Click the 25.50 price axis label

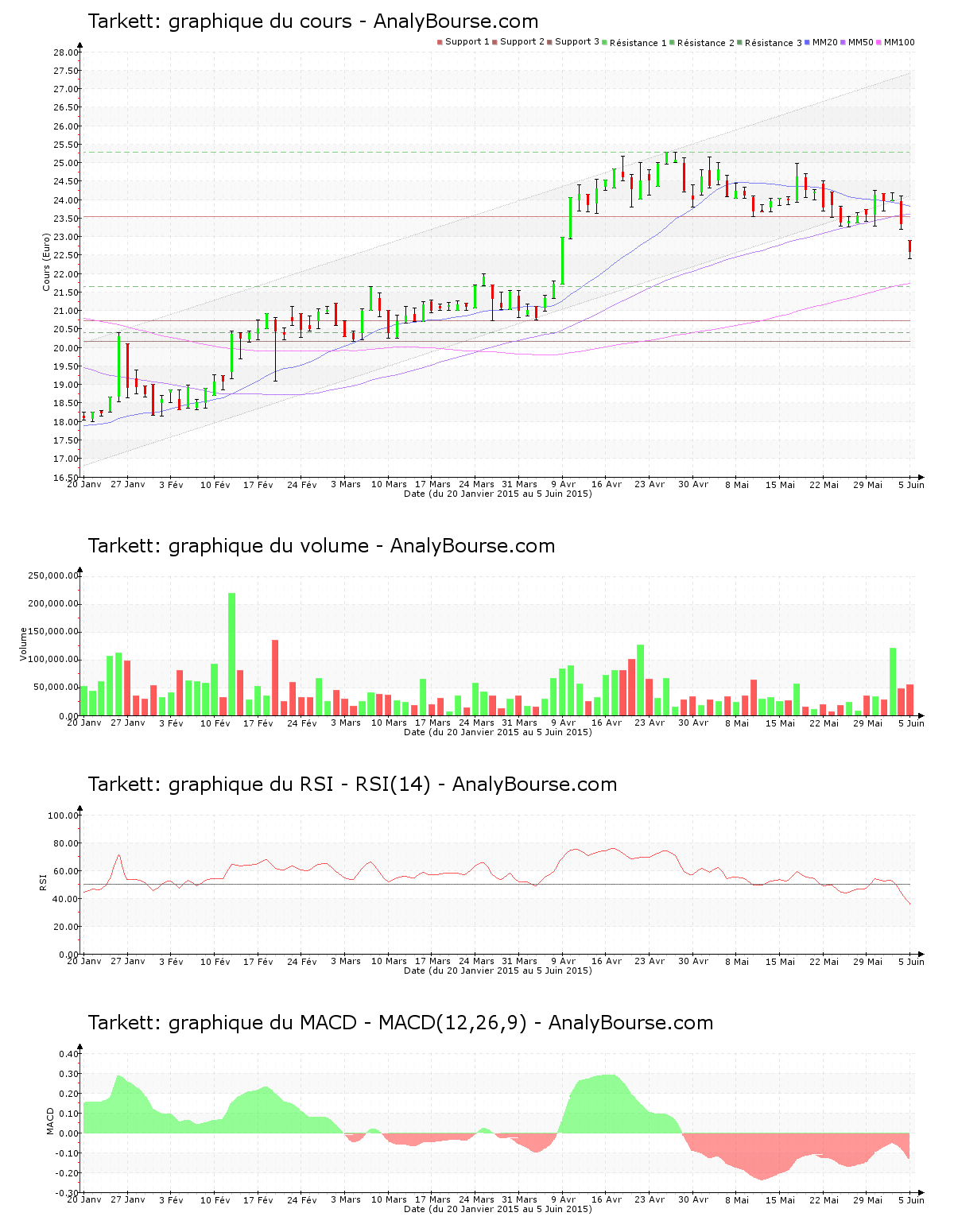point(67,145)
